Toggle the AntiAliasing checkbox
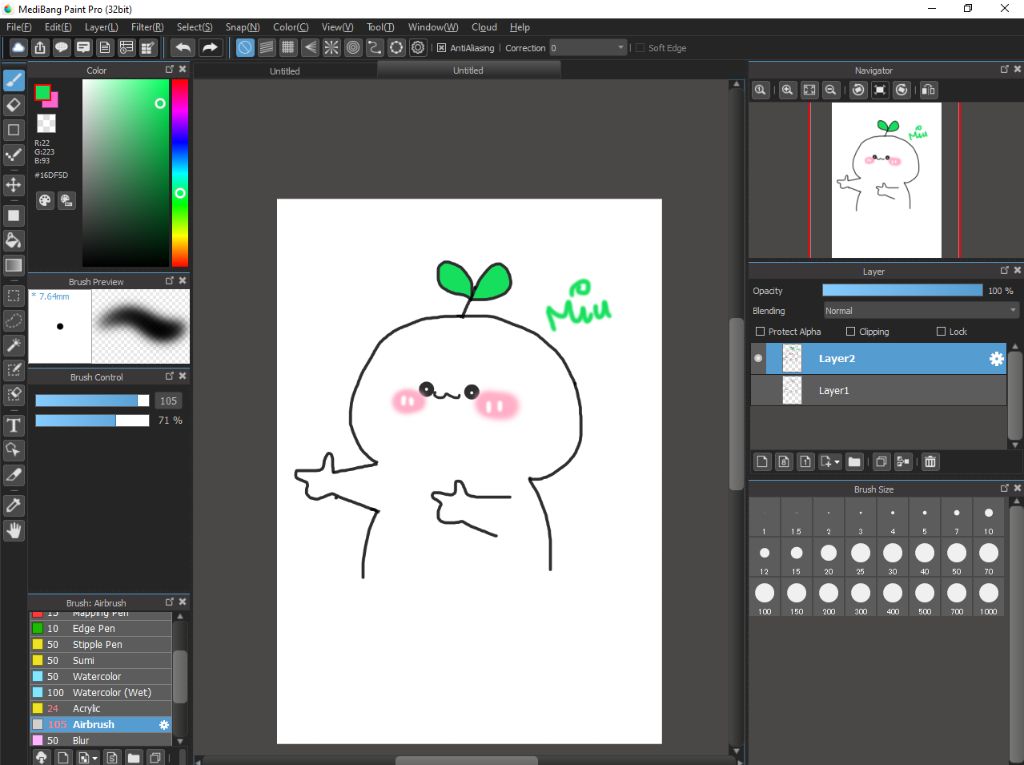Image resolution: width=1024 pixels, height=765 pixels. [x=441, y=48]
